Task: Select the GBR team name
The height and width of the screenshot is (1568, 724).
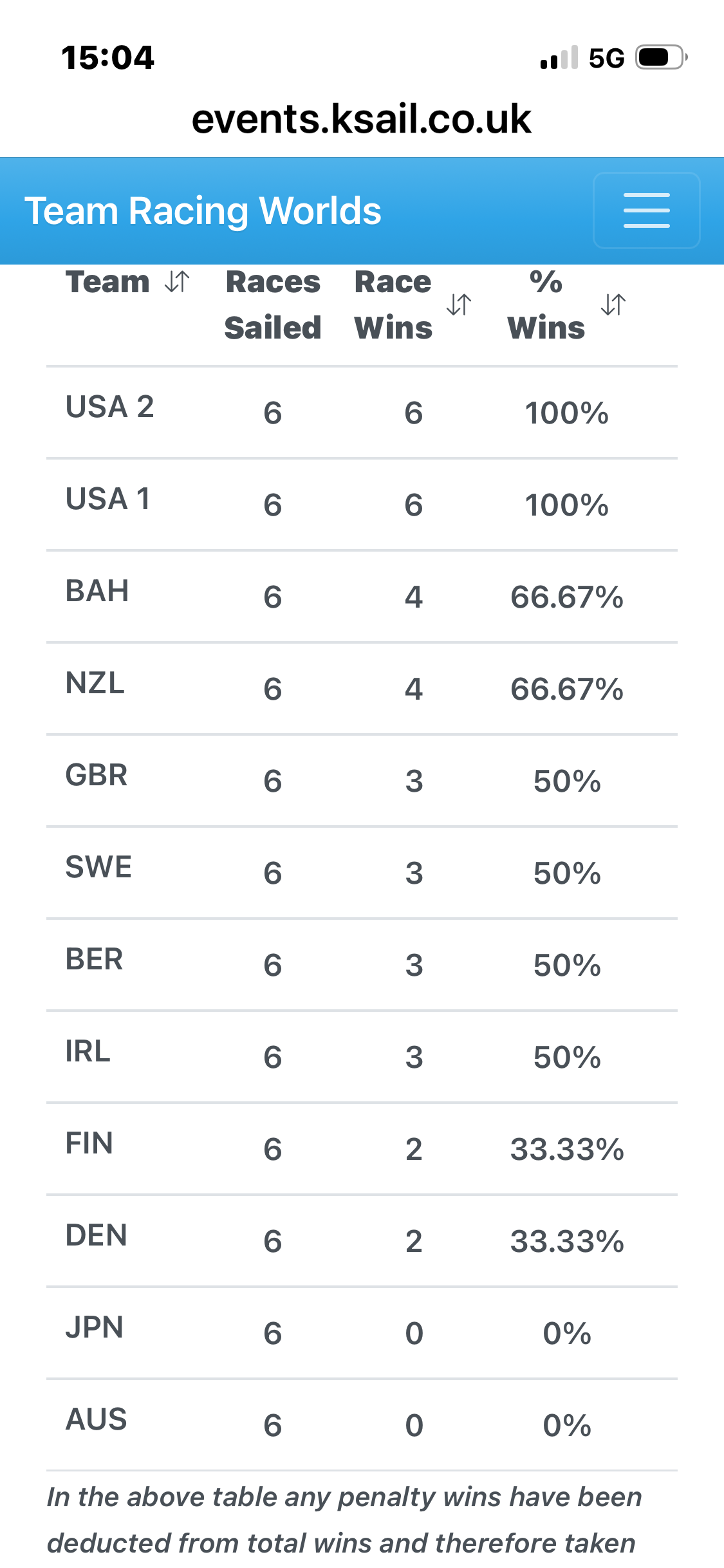Action: click(97, 775)
